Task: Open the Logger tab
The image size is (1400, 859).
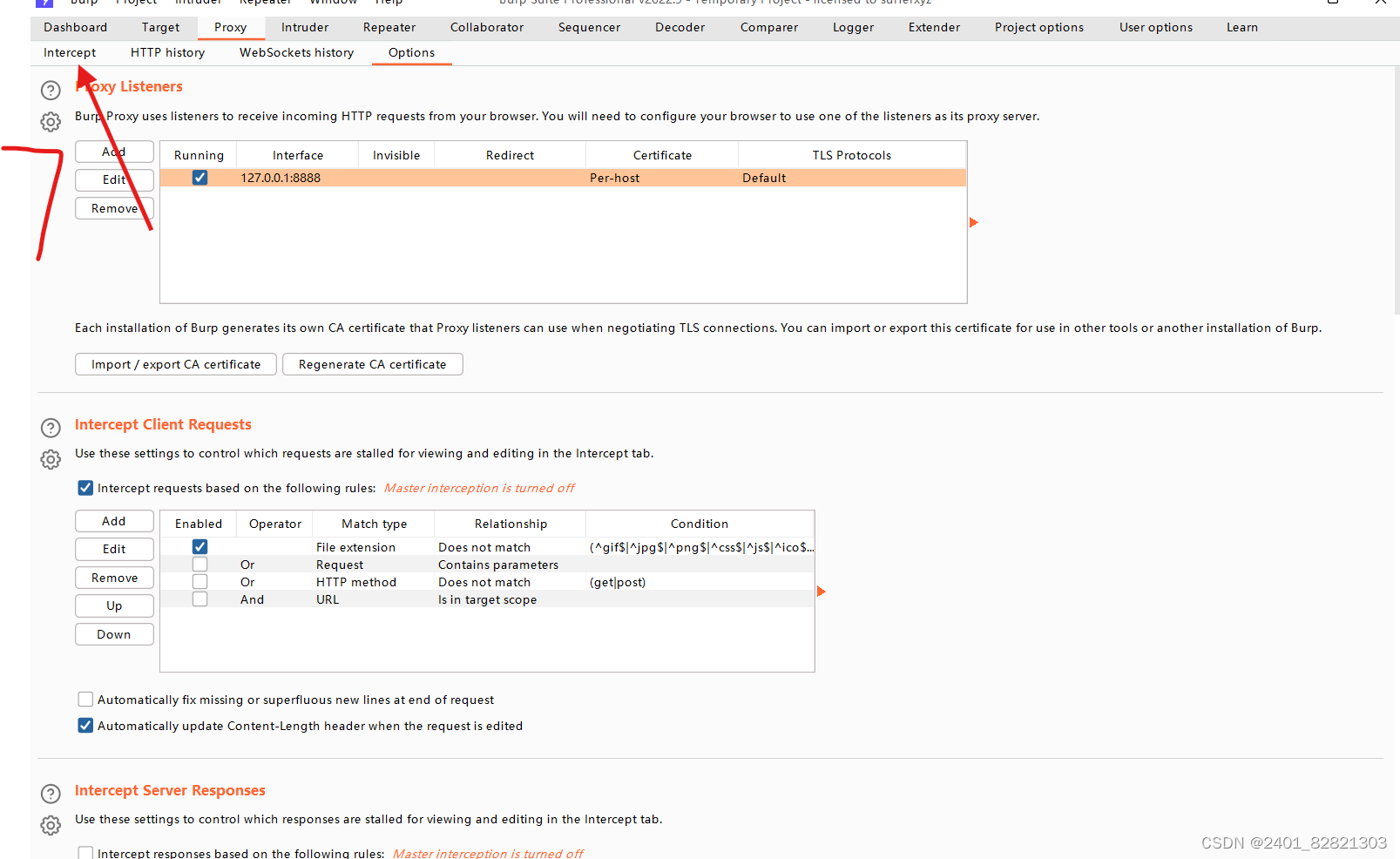Action: [854, 27]
